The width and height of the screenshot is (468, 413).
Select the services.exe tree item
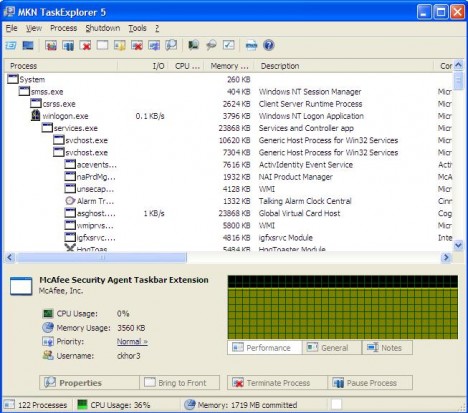[76, 128]
